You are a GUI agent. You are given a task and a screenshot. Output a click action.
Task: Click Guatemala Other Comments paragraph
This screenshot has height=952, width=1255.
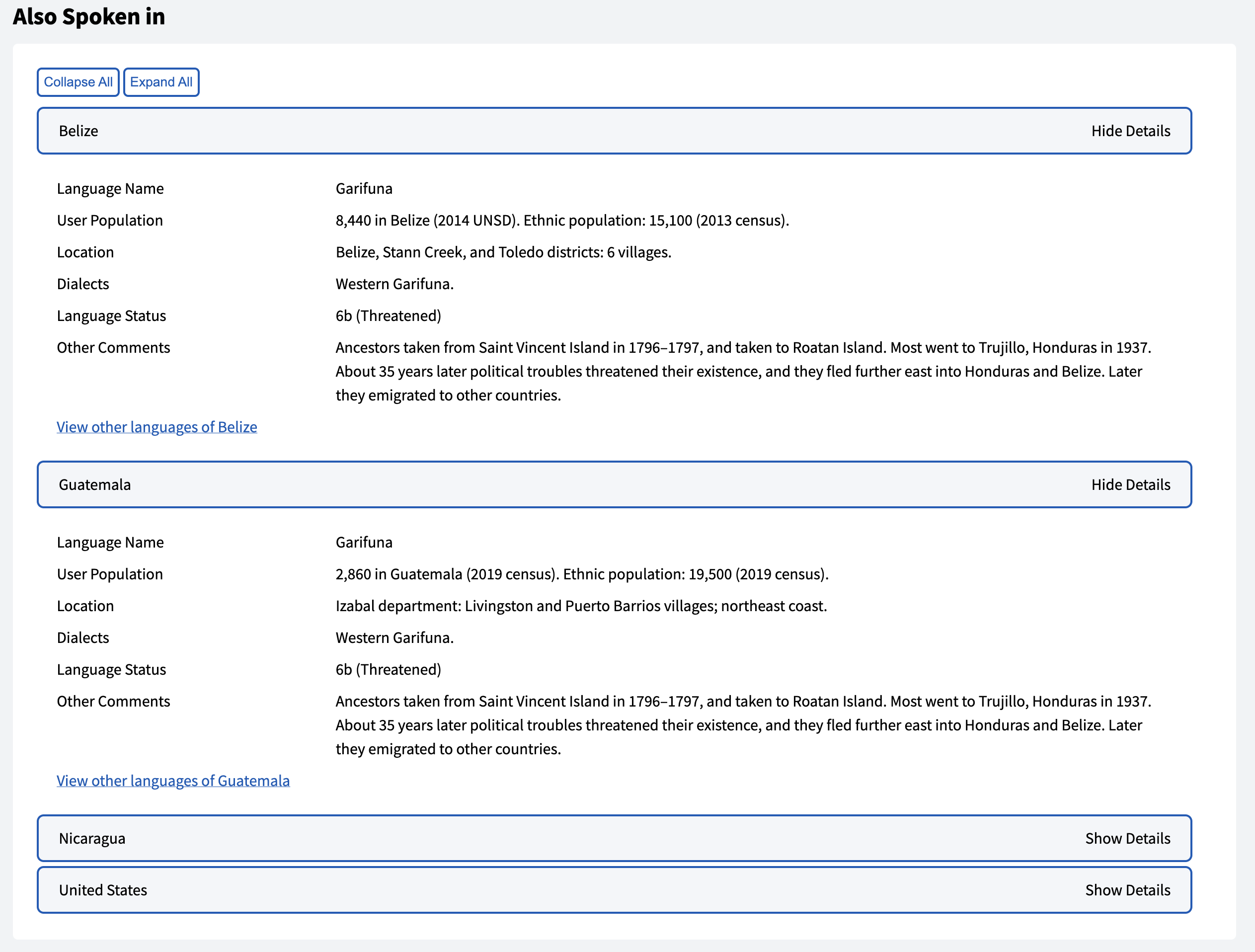[x=742, y=725]
